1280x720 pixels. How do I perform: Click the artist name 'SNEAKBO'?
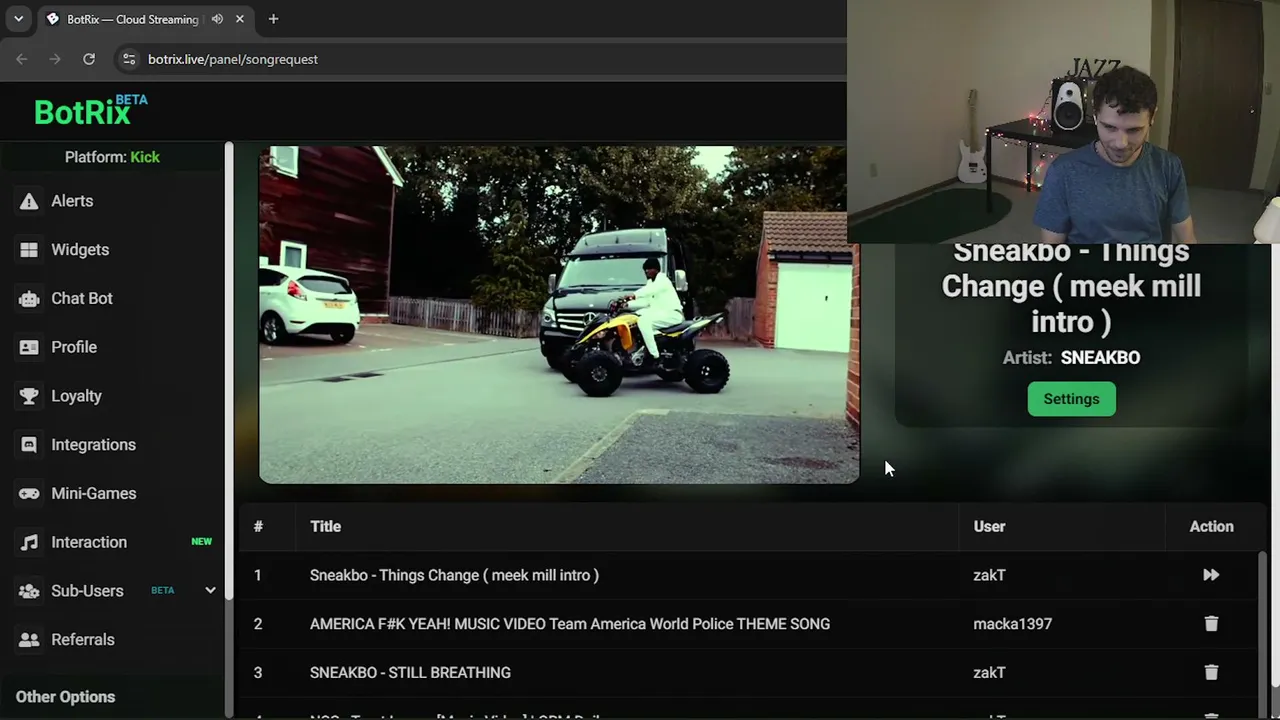click(x=1100, y=358)
